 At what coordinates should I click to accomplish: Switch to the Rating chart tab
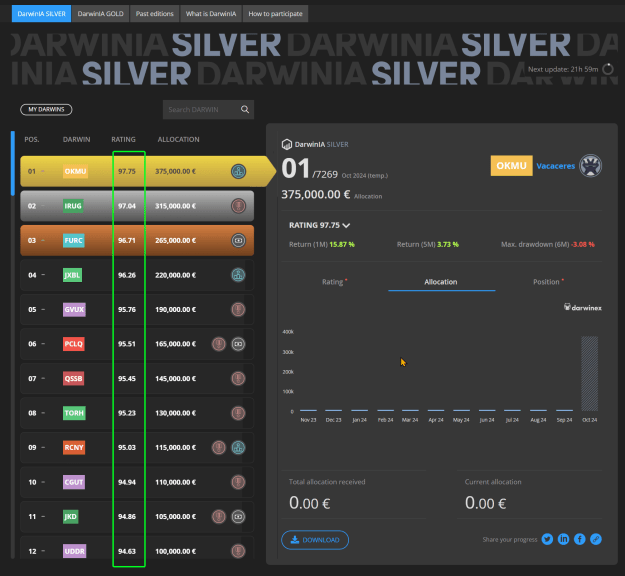click(334, 282)
